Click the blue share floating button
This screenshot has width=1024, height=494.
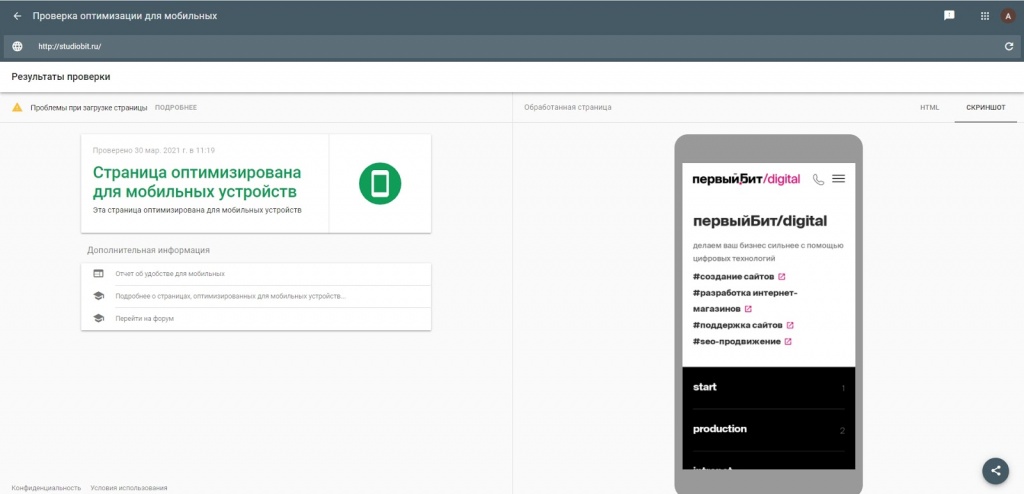tap(994, 470)
